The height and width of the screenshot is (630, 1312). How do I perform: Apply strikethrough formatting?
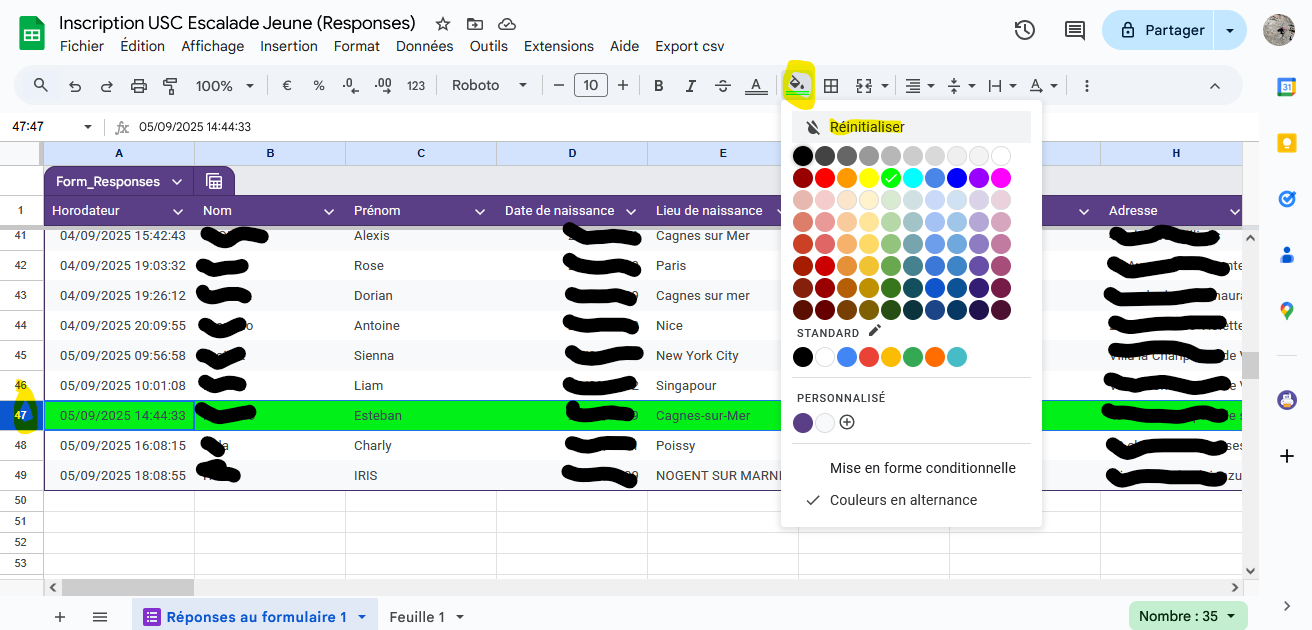point(723,86)
